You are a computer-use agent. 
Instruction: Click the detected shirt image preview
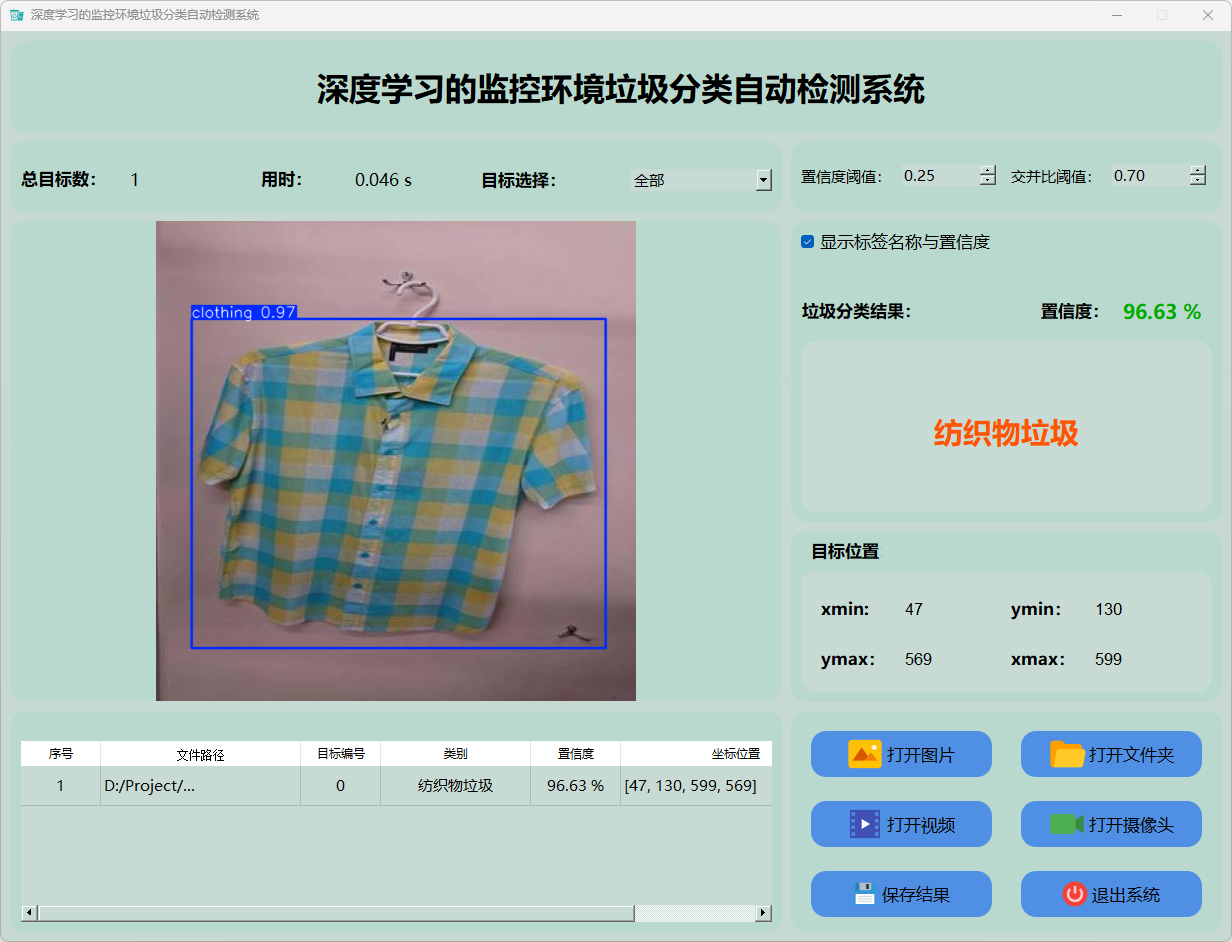396,461
